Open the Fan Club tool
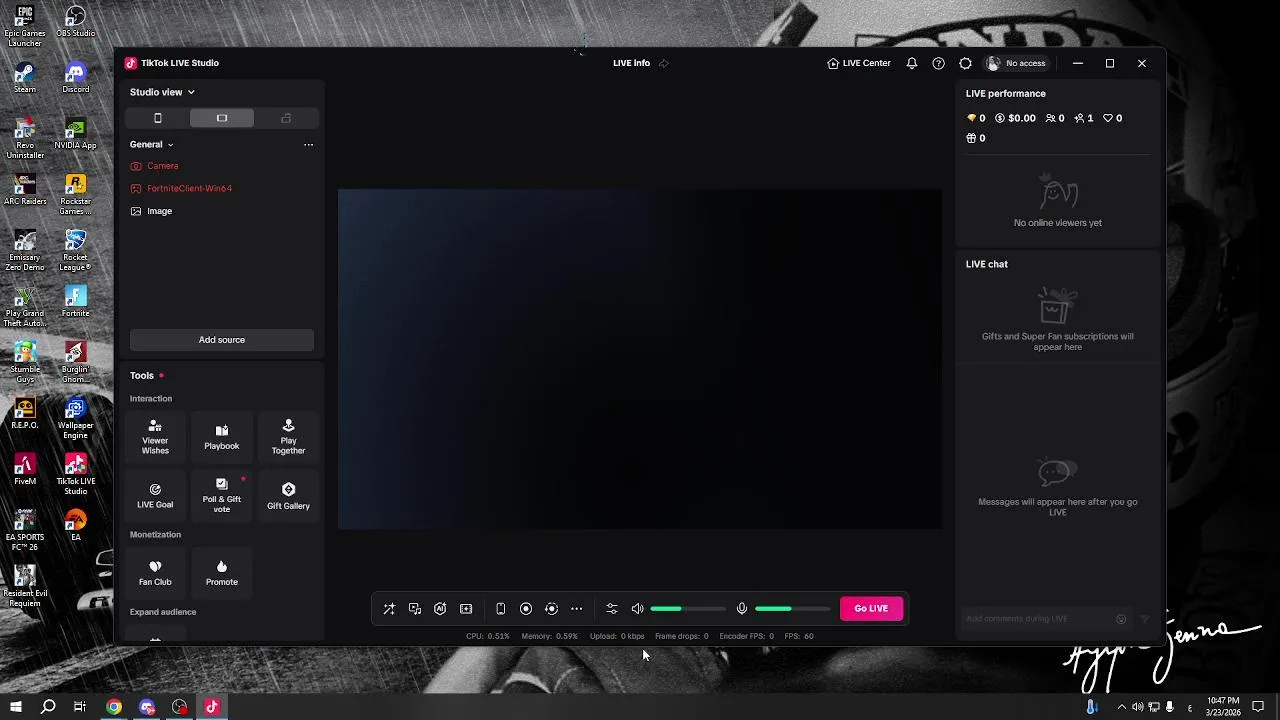The height and width of the screenshot is (720, 1280). click(155, 573)
